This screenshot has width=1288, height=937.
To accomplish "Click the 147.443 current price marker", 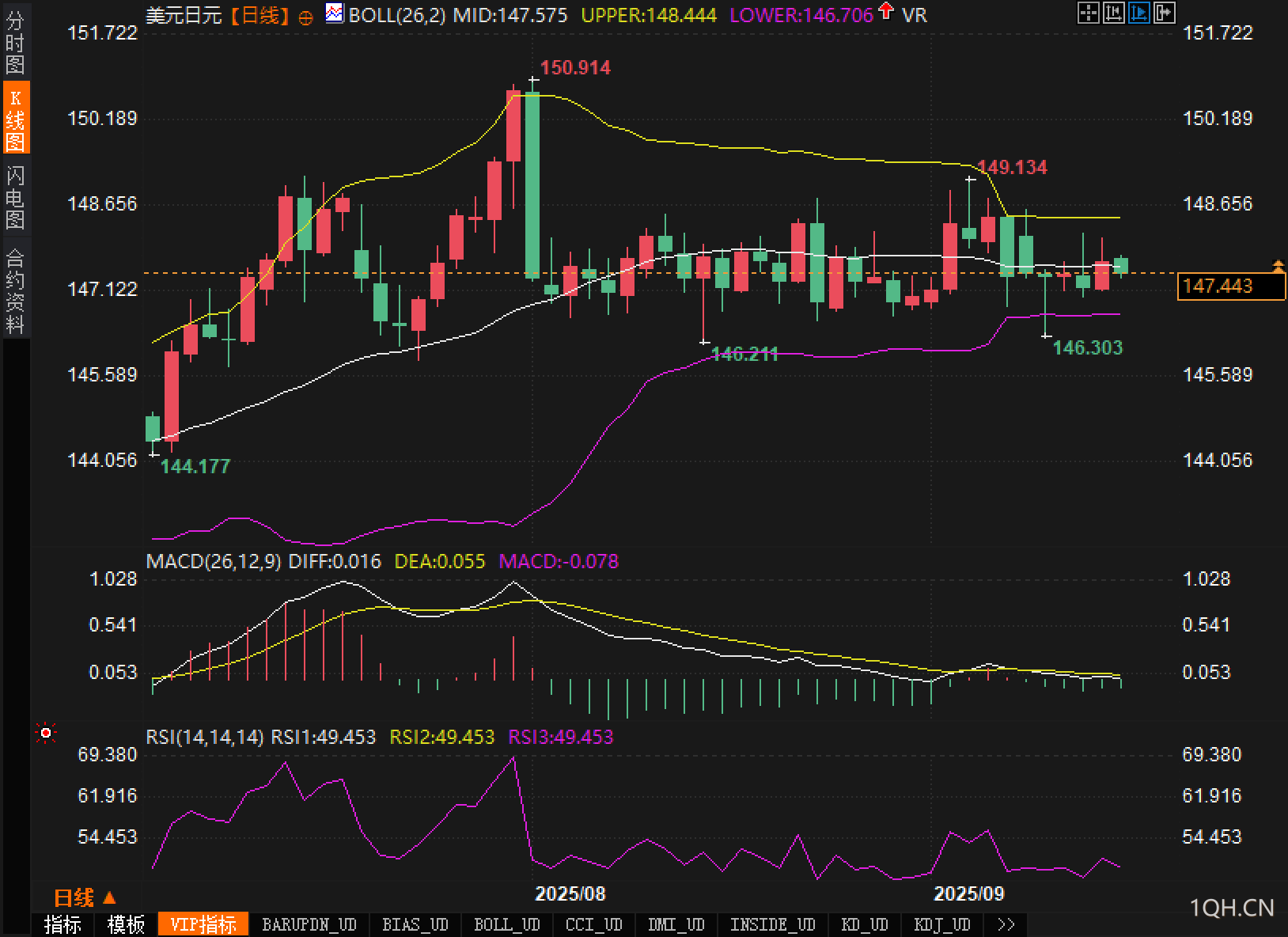I will tap(1230, 286).
